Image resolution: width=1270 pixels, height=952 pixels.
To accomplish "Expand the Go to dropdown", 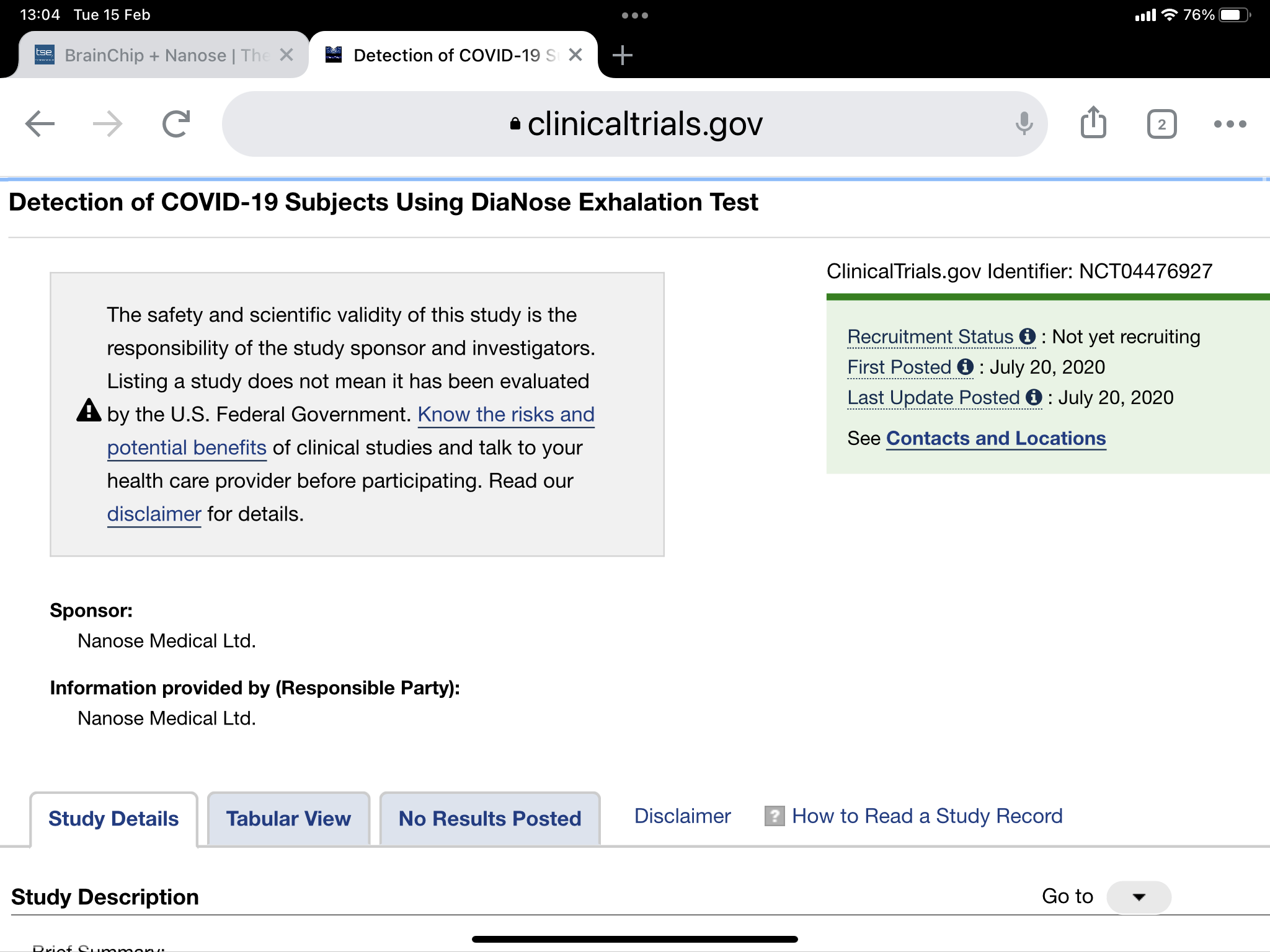I will click(1139, 897).
